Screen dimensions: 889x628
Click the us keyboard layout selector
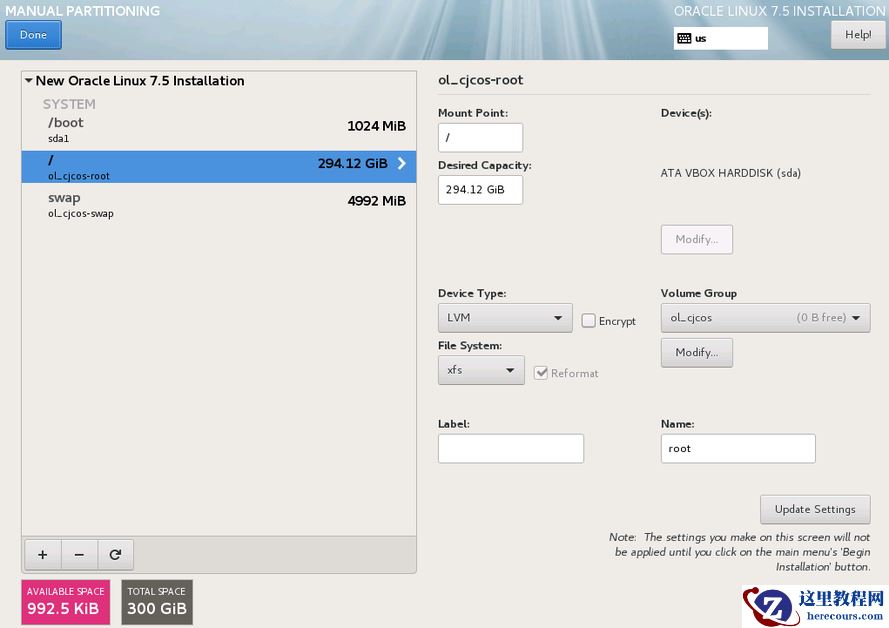coord(721,38)
